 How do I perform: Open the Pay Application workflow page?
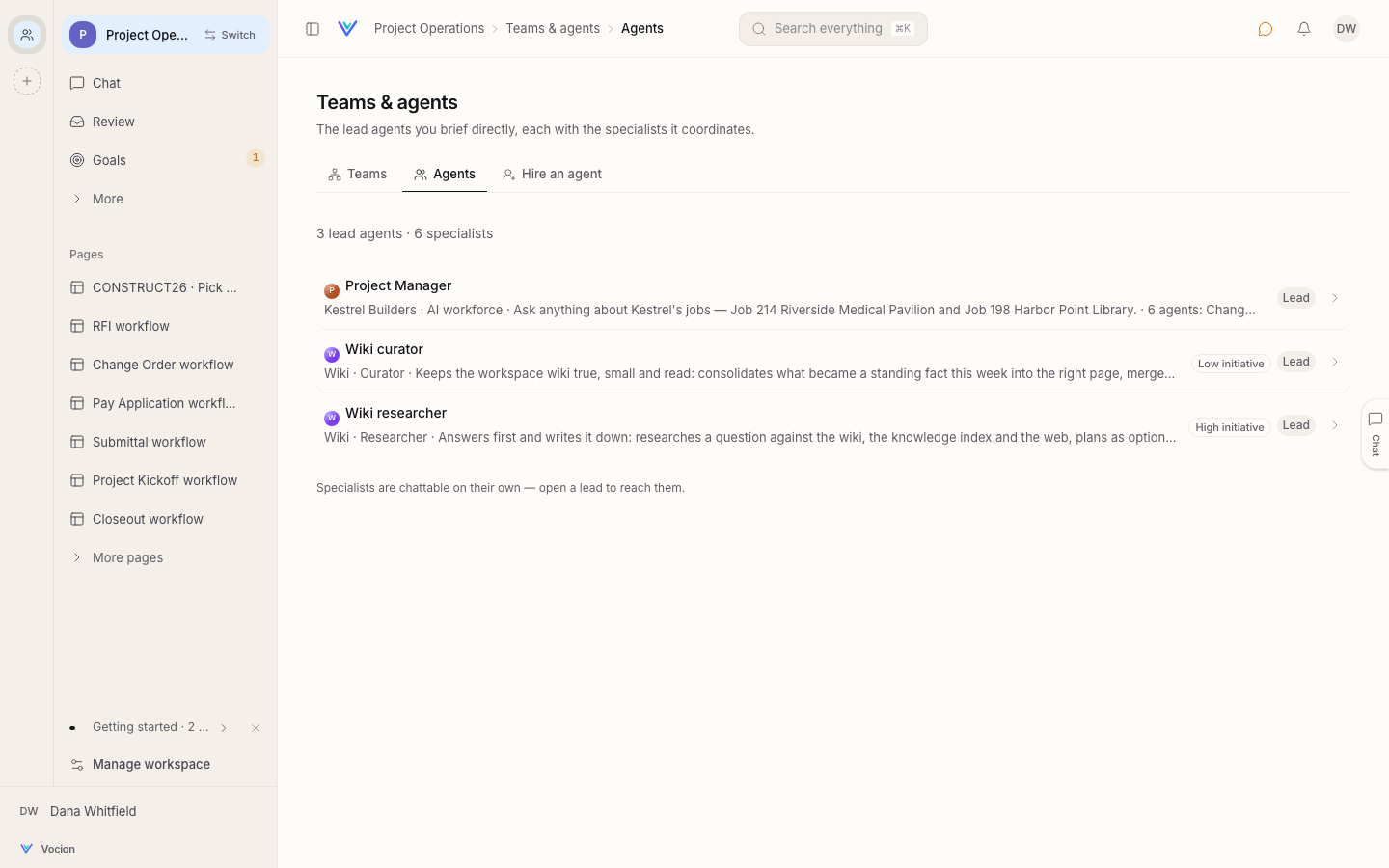[165, 403]
